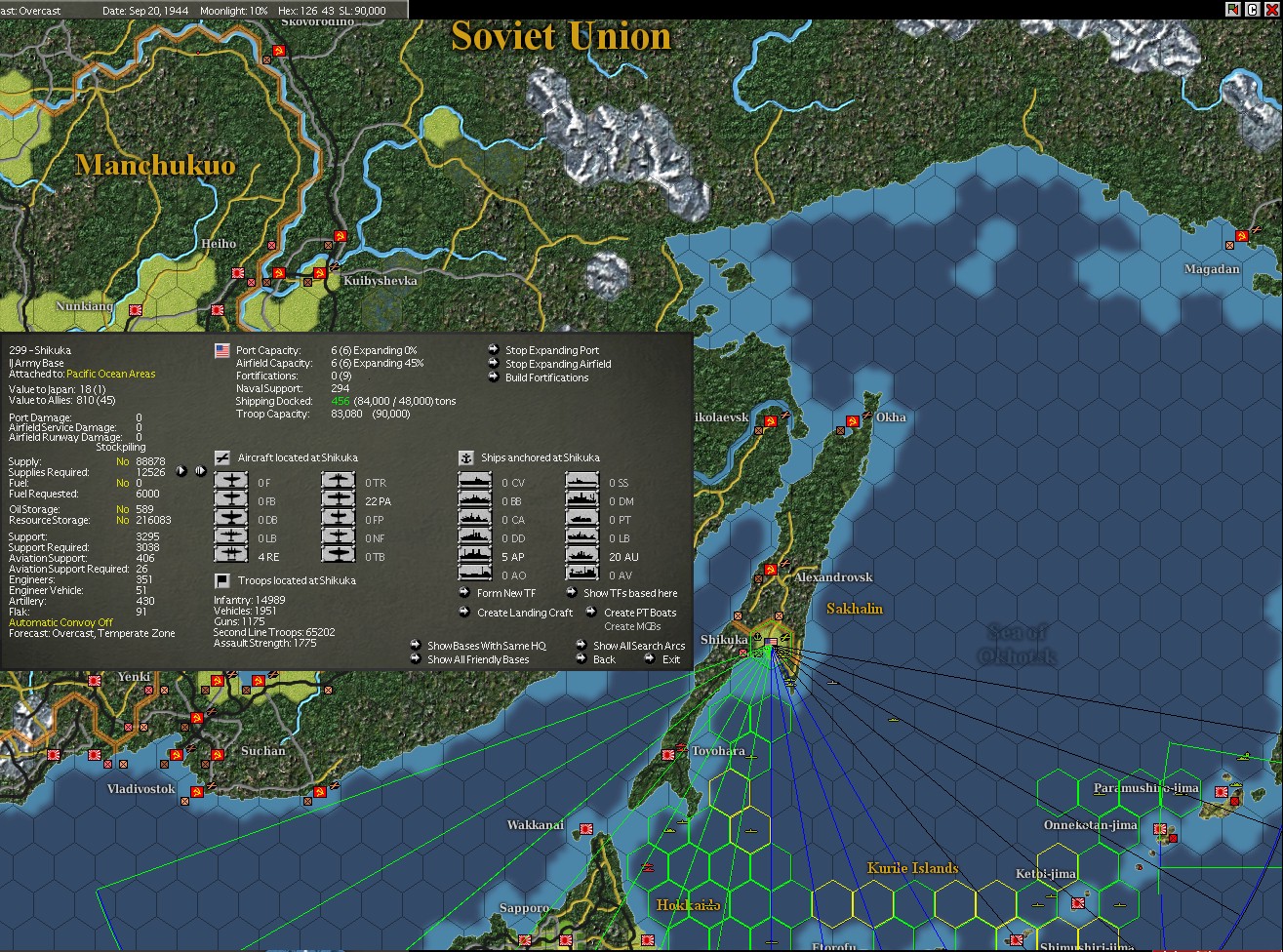
Task: Click the Assault Strength: 1775 text
Action: click(x=264, y=643)
